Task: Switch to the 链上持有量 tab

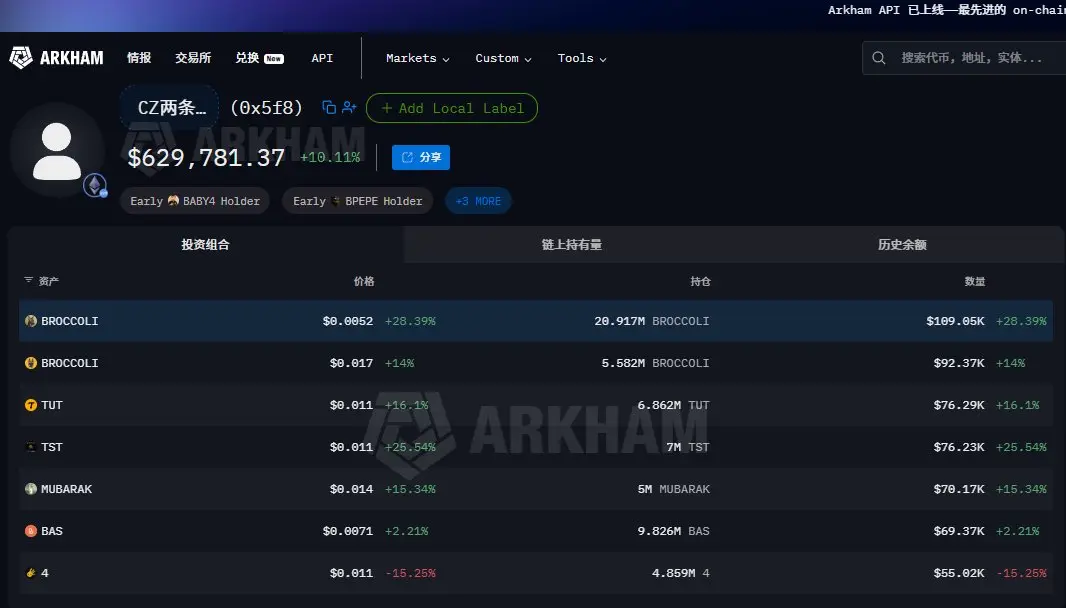Action: coord(572,245)
